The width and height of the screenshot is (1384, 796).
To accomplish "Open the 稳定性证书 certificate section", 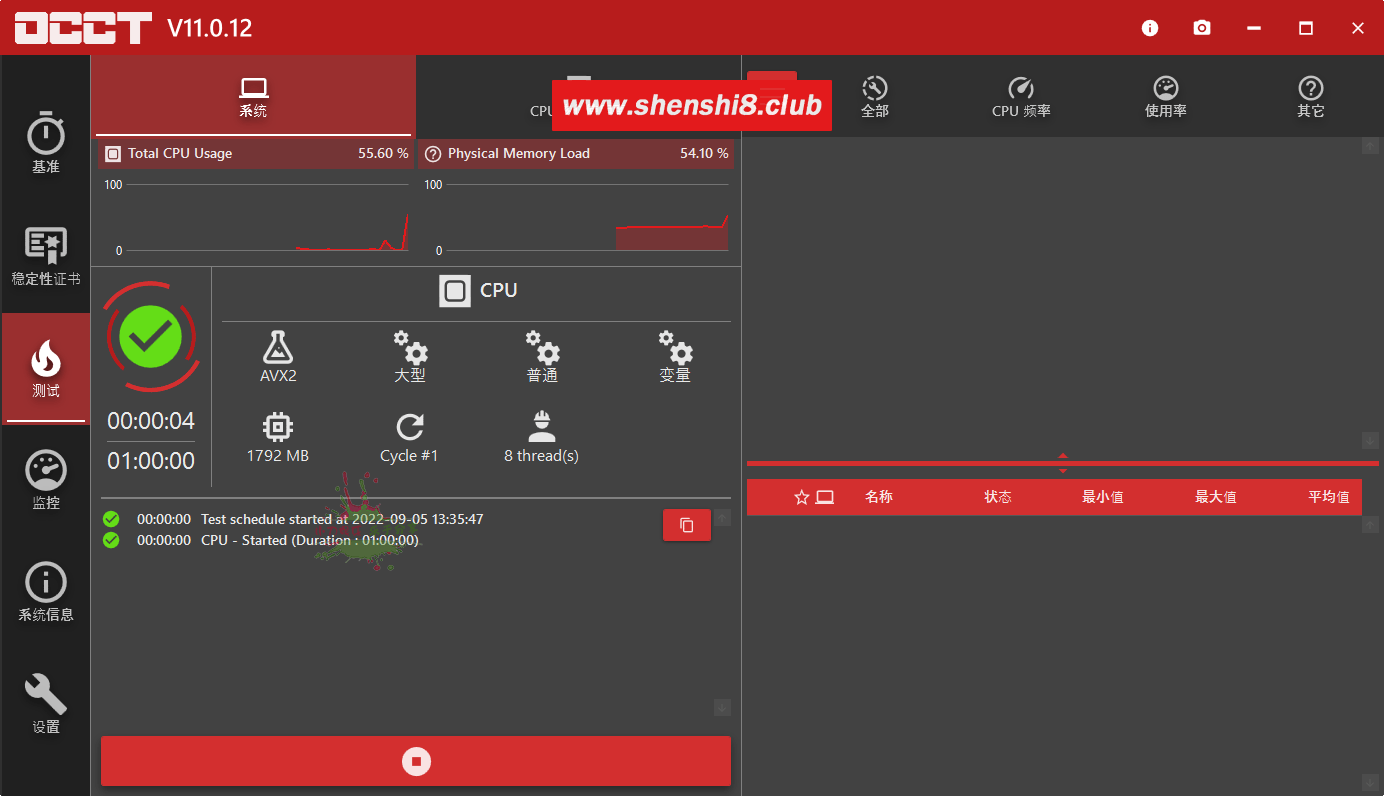I will (45, 255).
